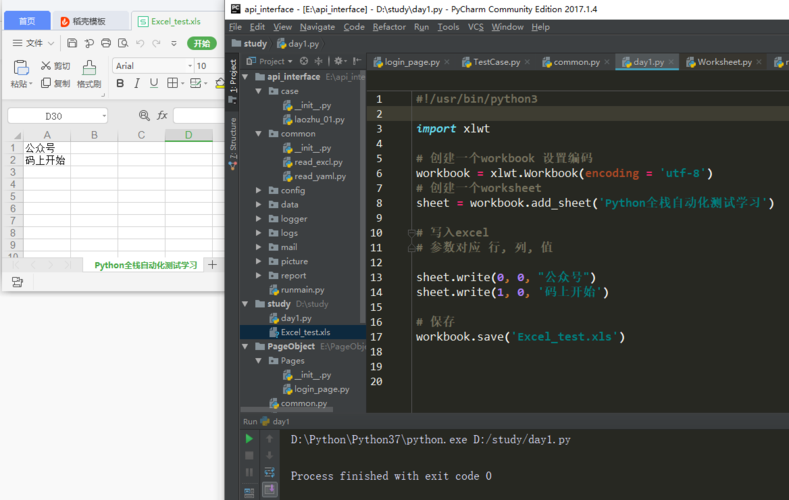Toggle soft-wrap in Run console

point(270,472)
